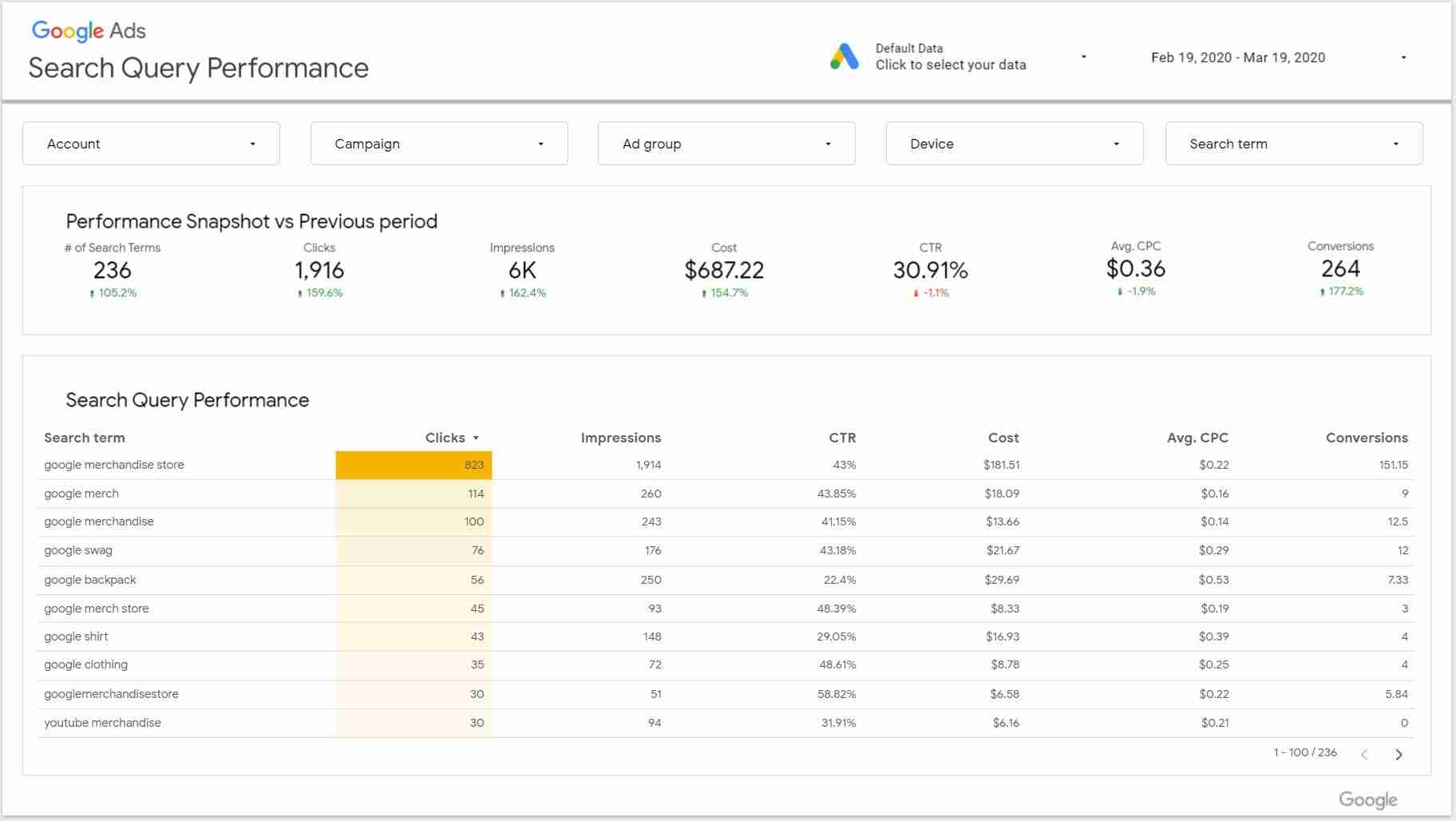Sort table by Search term column
The height and width of the screenshot is (821, 1456).
pos(84,438)
